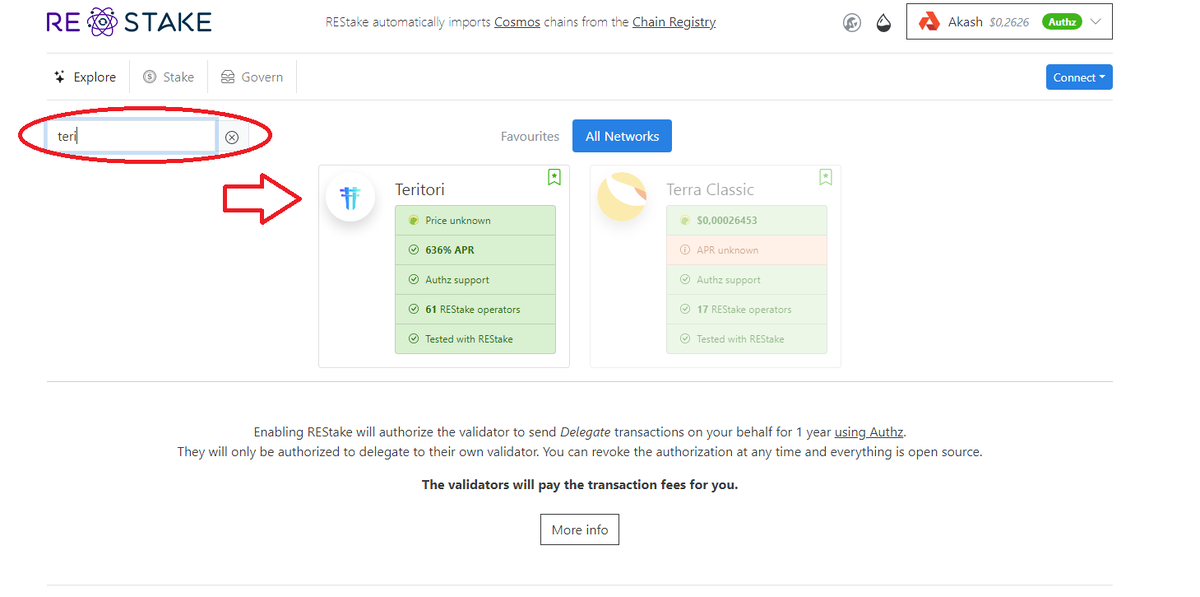
Task: Click the Explore sparkle icon
Action: (60, 77)
